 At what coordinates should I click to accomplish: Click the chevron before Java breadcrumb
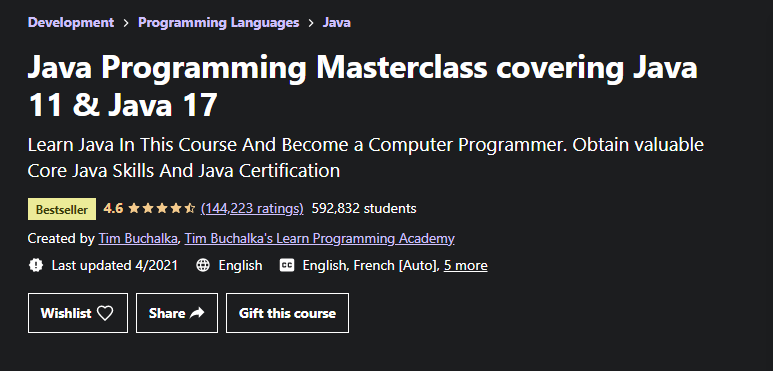(x=311, y=23)
